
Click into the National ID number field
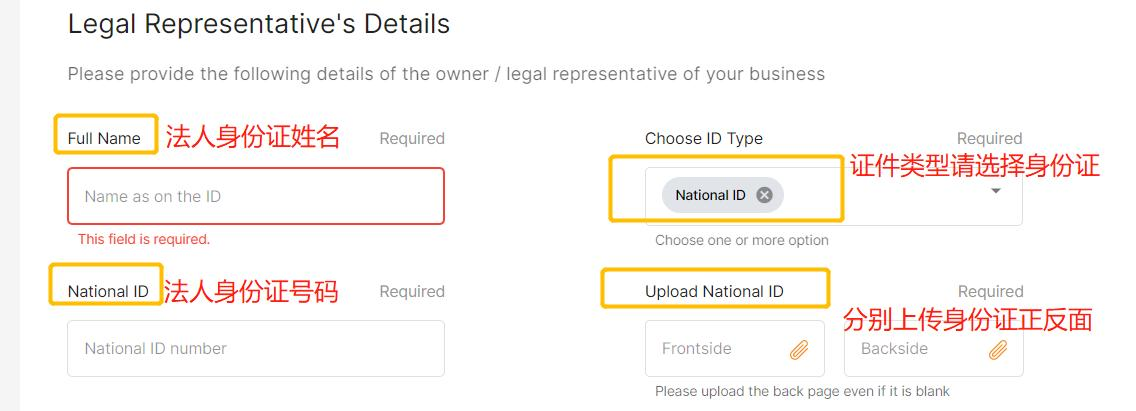[x=255, y=348]
